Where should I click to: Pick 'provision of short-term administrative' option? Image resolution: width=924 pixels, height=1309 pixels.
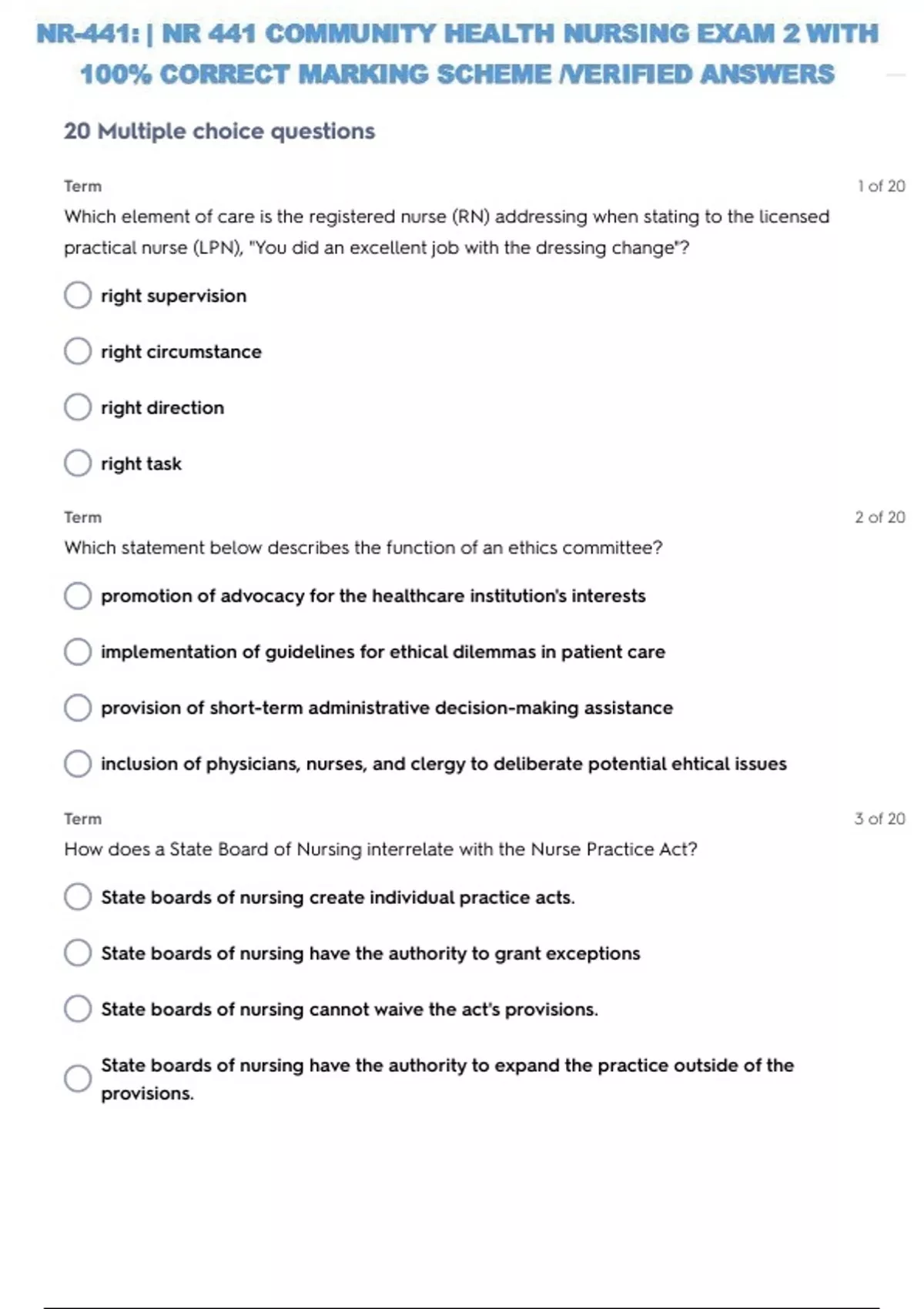pyautogui.click(x=78, y=708)
